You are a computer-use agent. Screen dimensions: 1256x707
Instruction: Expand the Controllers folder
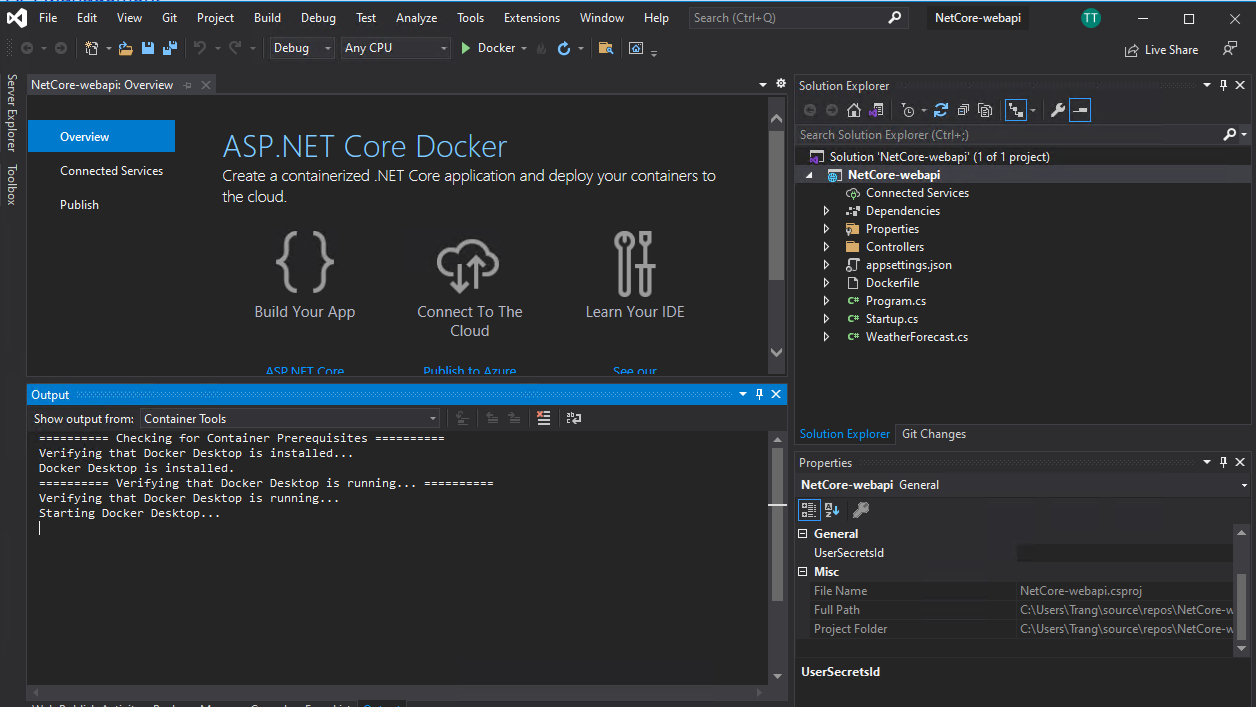[x=826, y=247]
